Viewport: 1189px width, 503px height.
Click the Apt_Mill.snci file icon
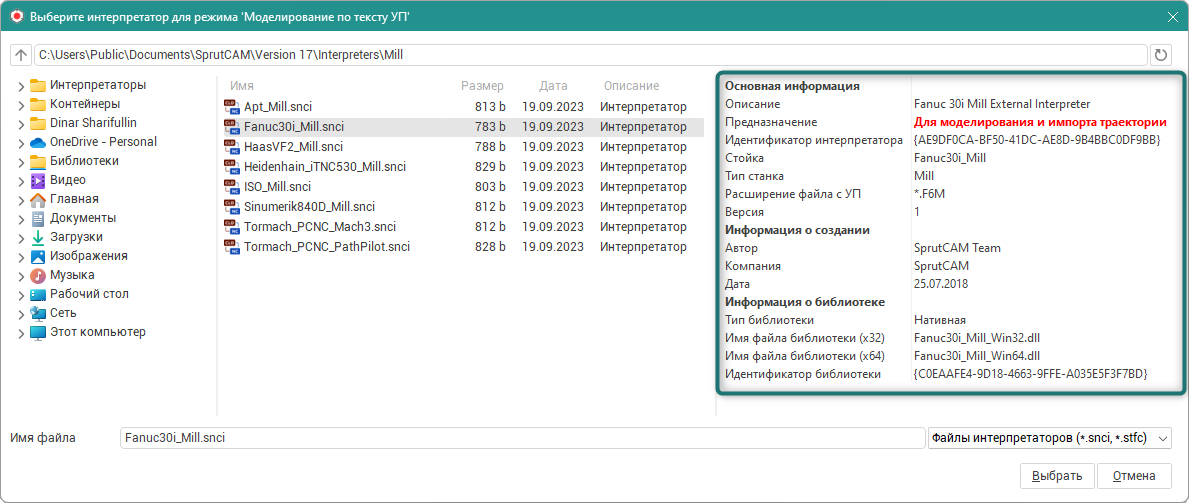(x=231, y=107)
